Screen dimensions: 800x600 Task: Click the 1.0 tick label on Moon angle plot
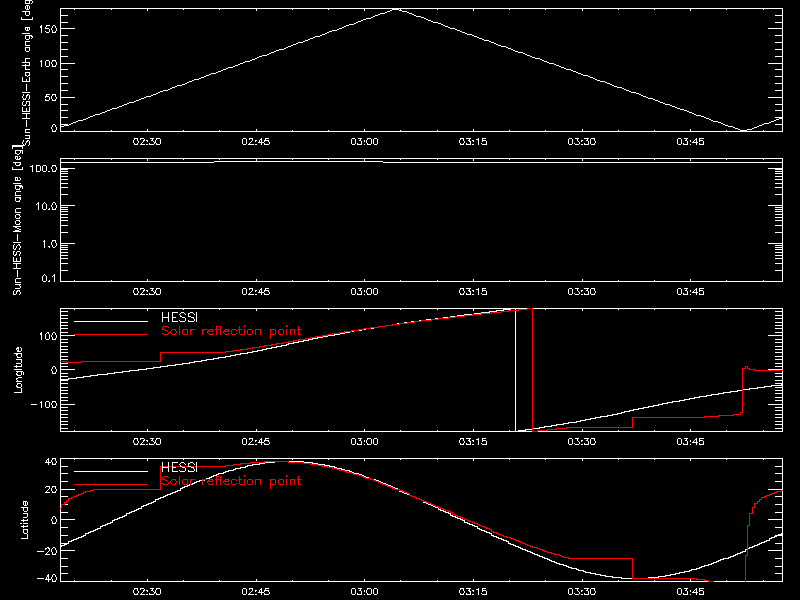coord(49,244)
